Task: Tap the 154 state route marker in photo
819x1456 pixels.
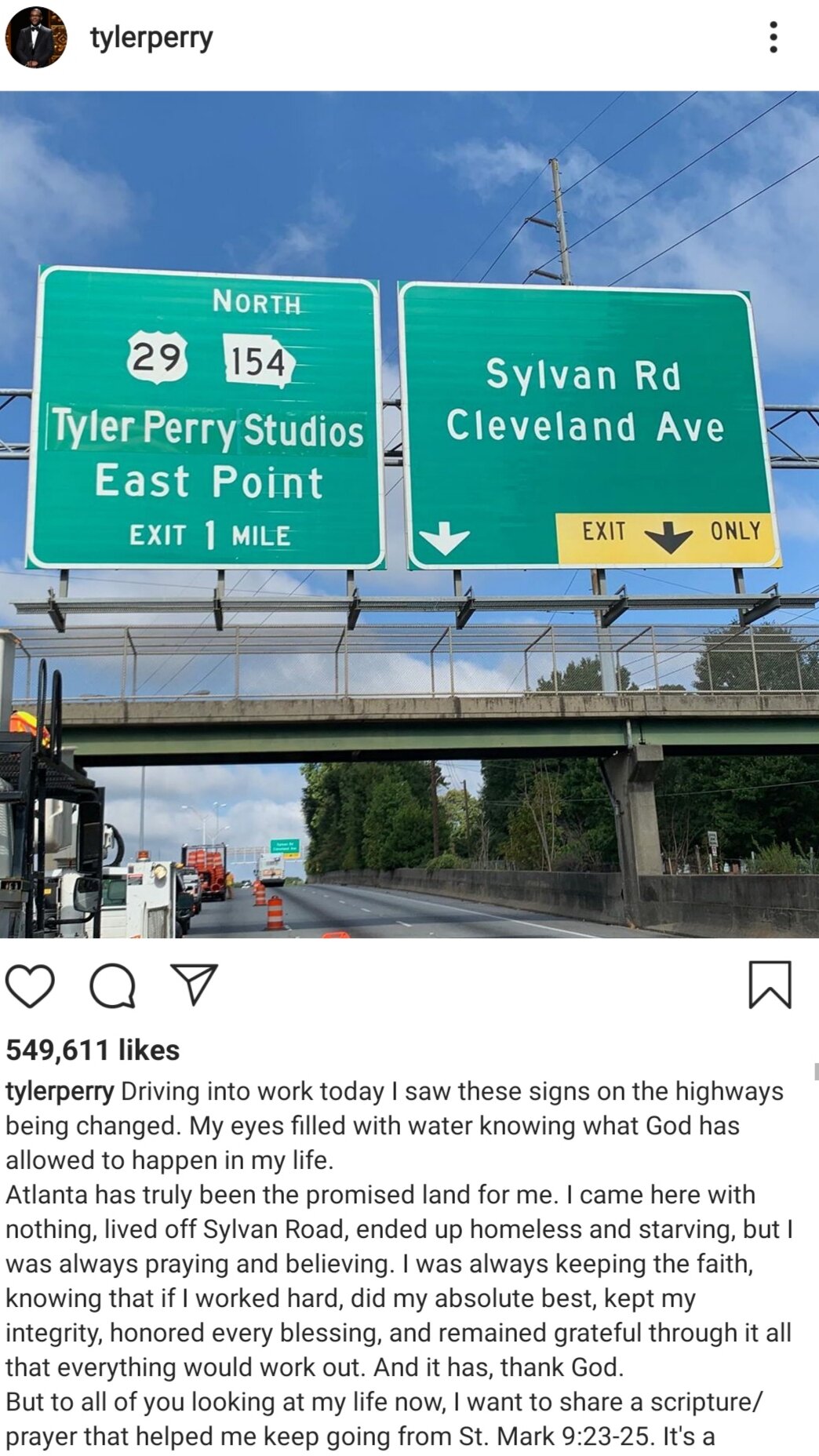Action: pyautogui.click(x=258, y=362)
